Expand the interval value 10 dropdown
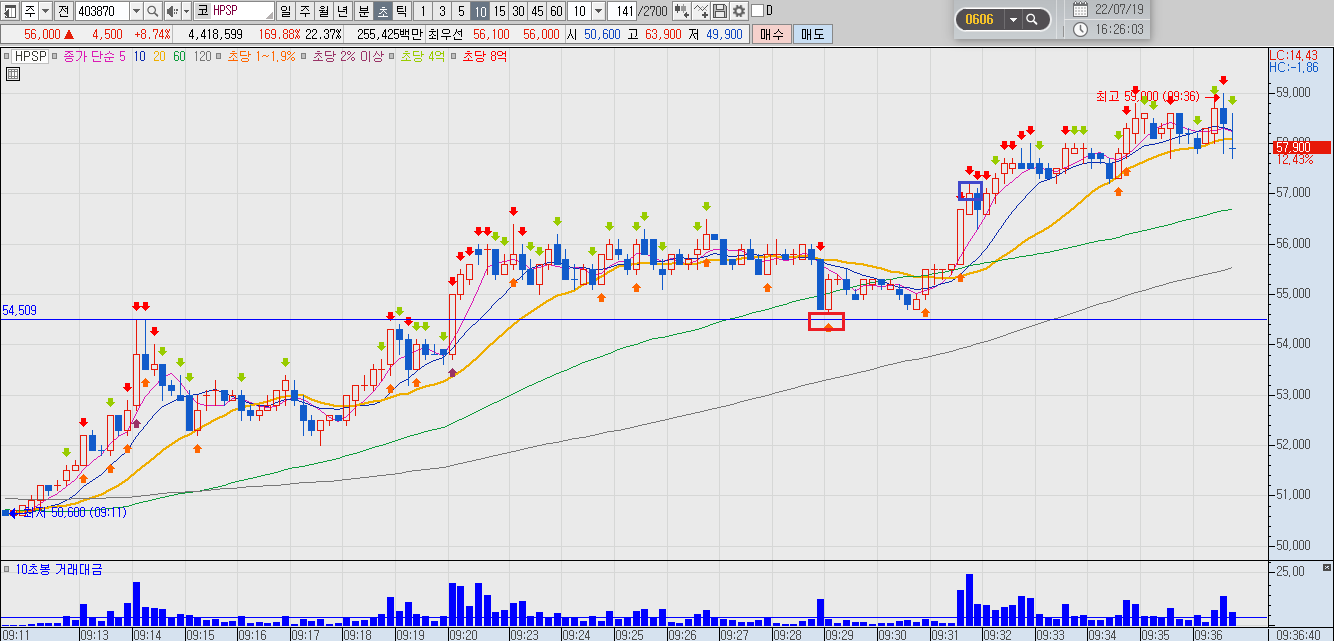This screenshot has width=1334, height=641. coord(598,11)
